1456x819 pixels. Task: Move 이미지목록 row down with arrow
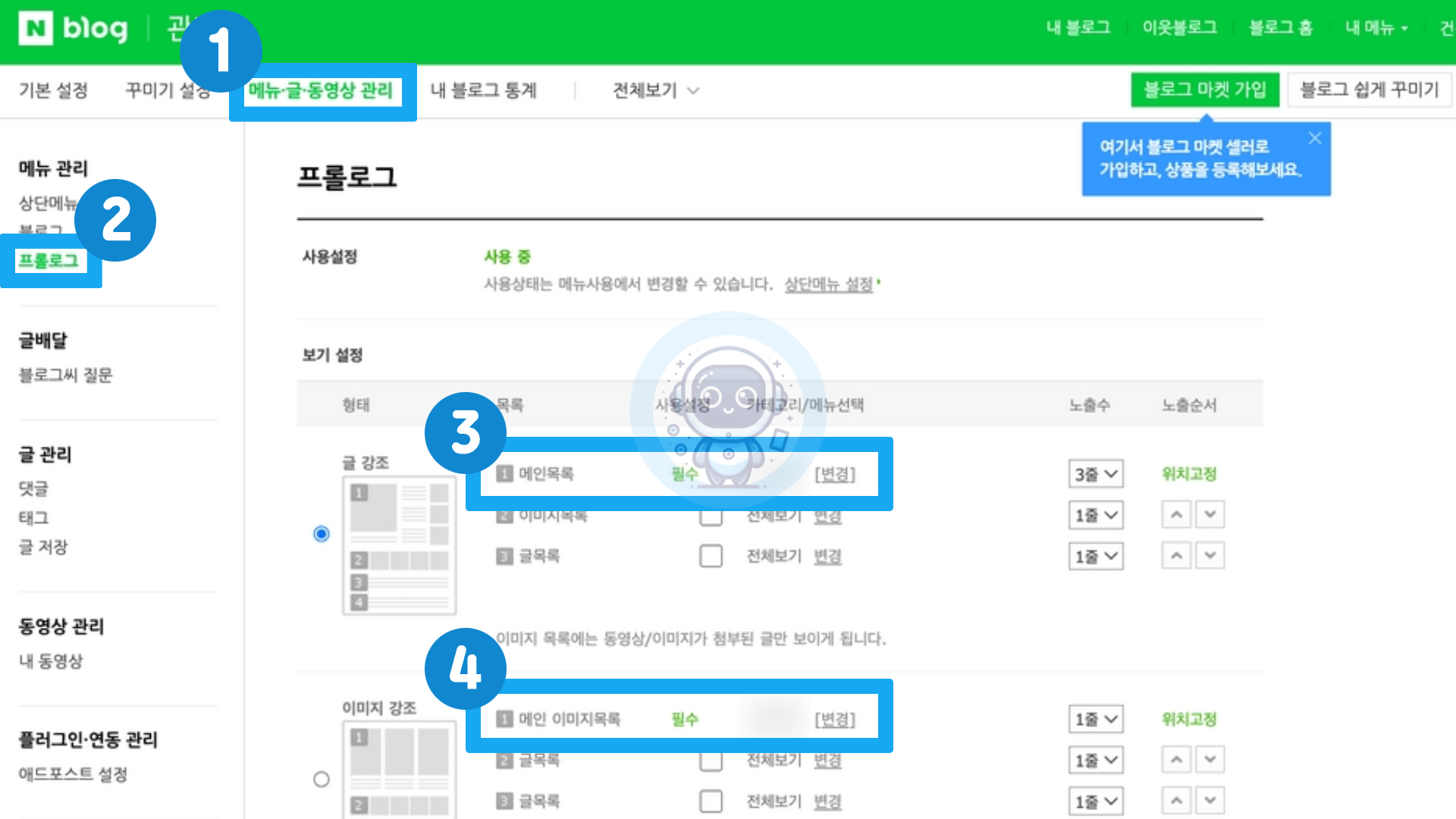(x=1210, y=515)
